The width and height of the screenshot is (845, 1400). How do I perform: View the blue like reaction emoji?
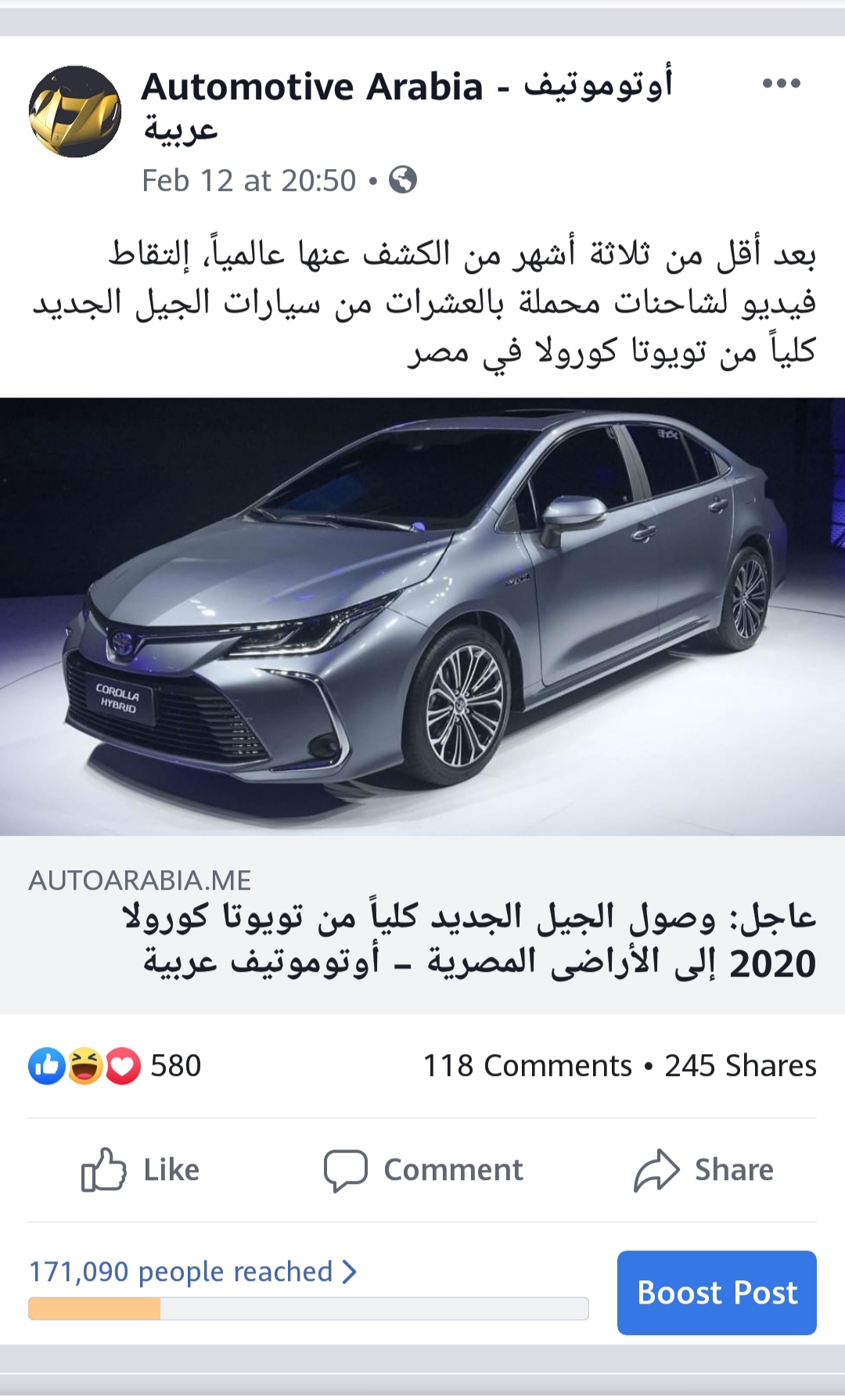click(x=47, y=1066)
